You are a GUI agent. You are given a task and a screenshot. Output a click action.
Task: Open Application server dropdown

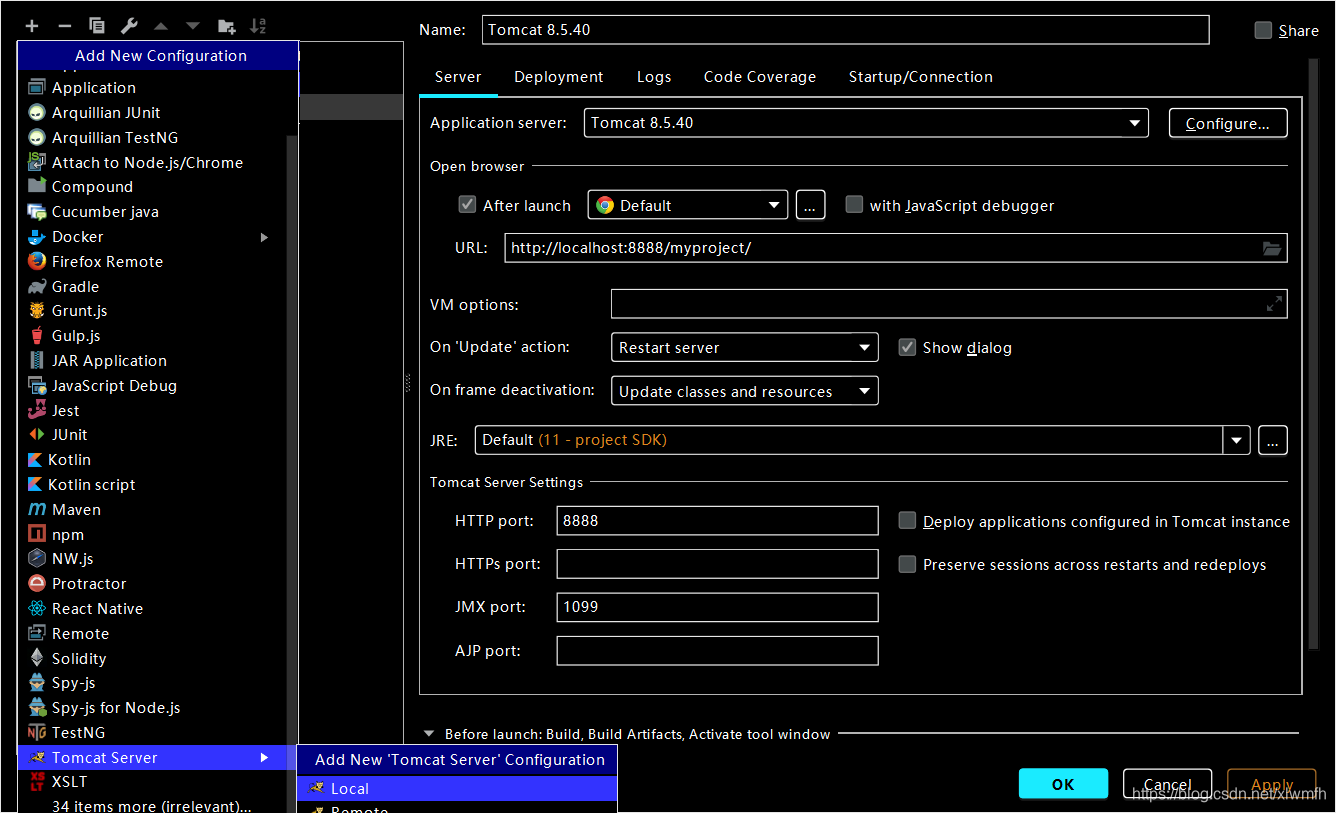click(x=866, y=123)
